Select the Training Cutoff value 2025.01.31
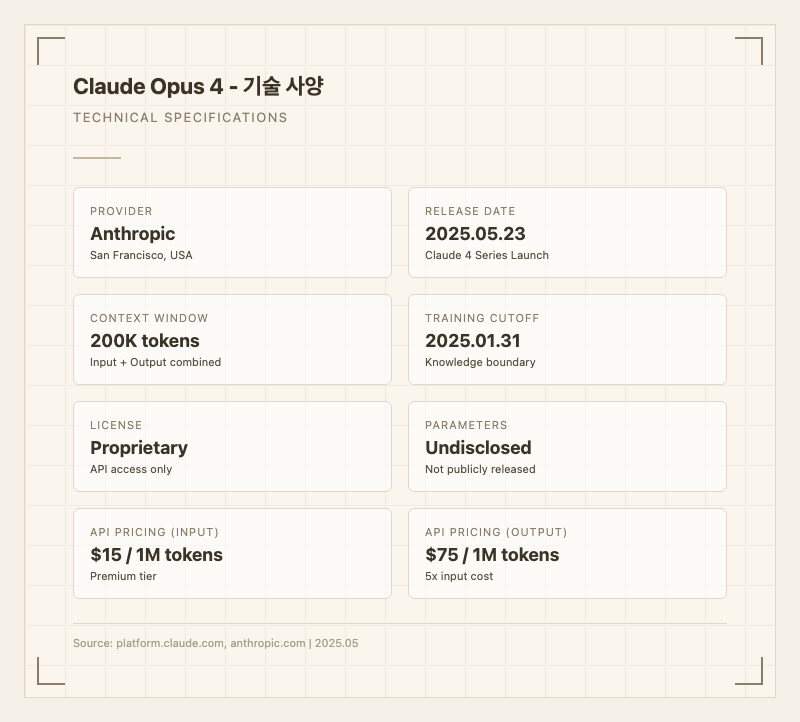Screen dimensions: 800x722 pos(473,341)
